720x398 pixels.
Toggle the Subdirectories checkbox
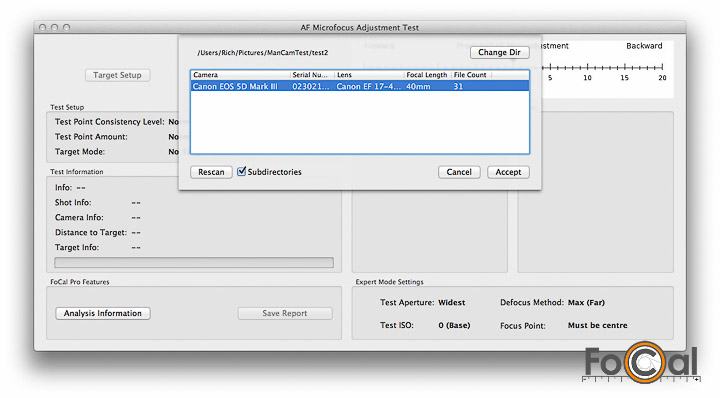click(242, 171)
